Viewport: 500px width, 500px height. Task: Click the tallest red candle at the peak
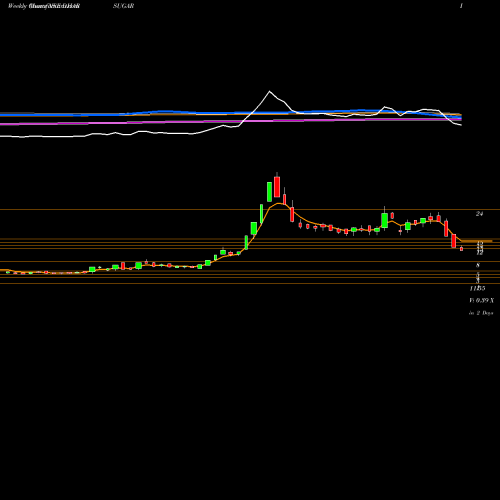tap(277, 186)
